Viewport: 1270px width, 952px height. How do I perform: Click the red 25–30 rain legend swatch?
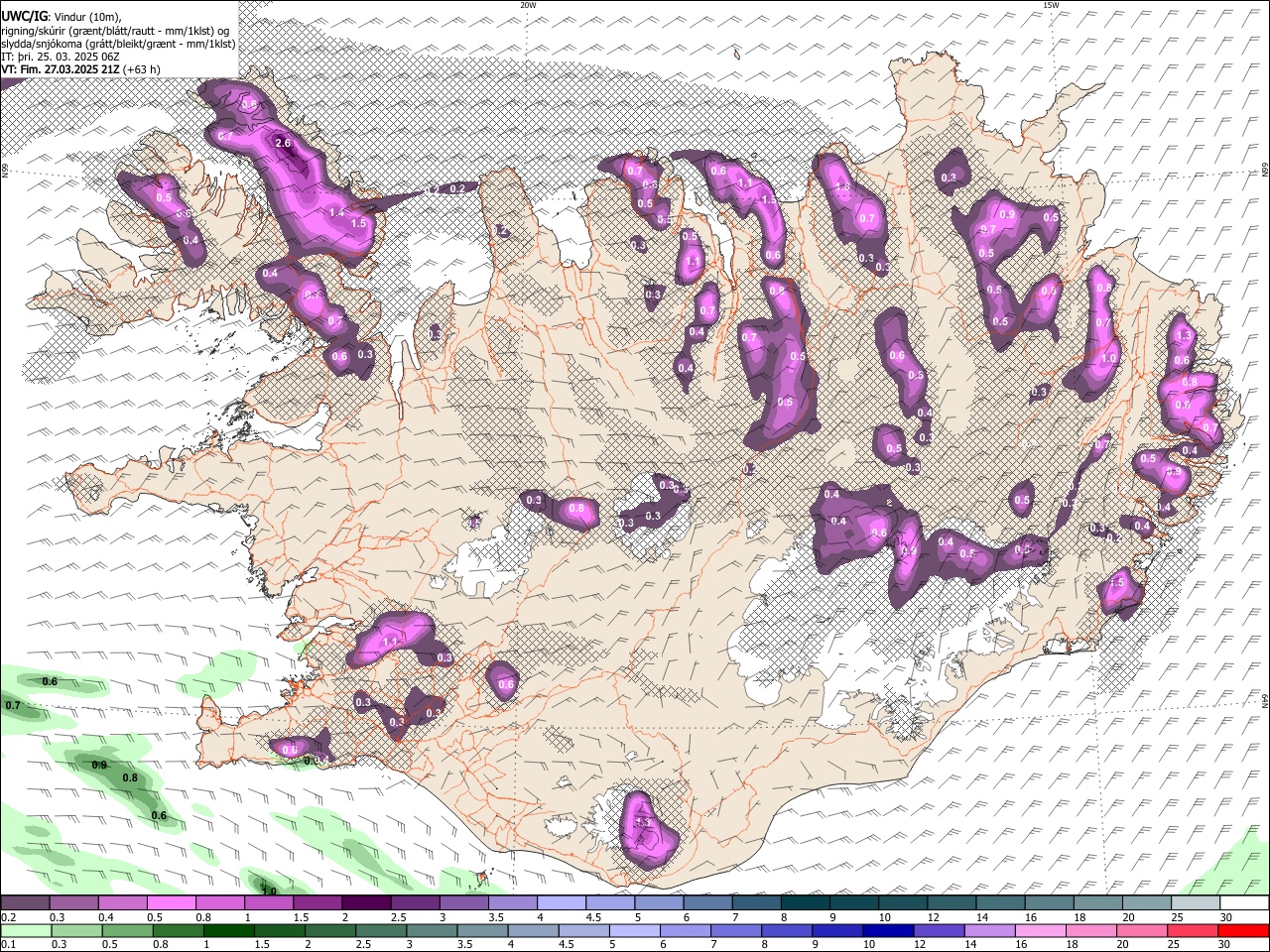tap(1194, 930)
